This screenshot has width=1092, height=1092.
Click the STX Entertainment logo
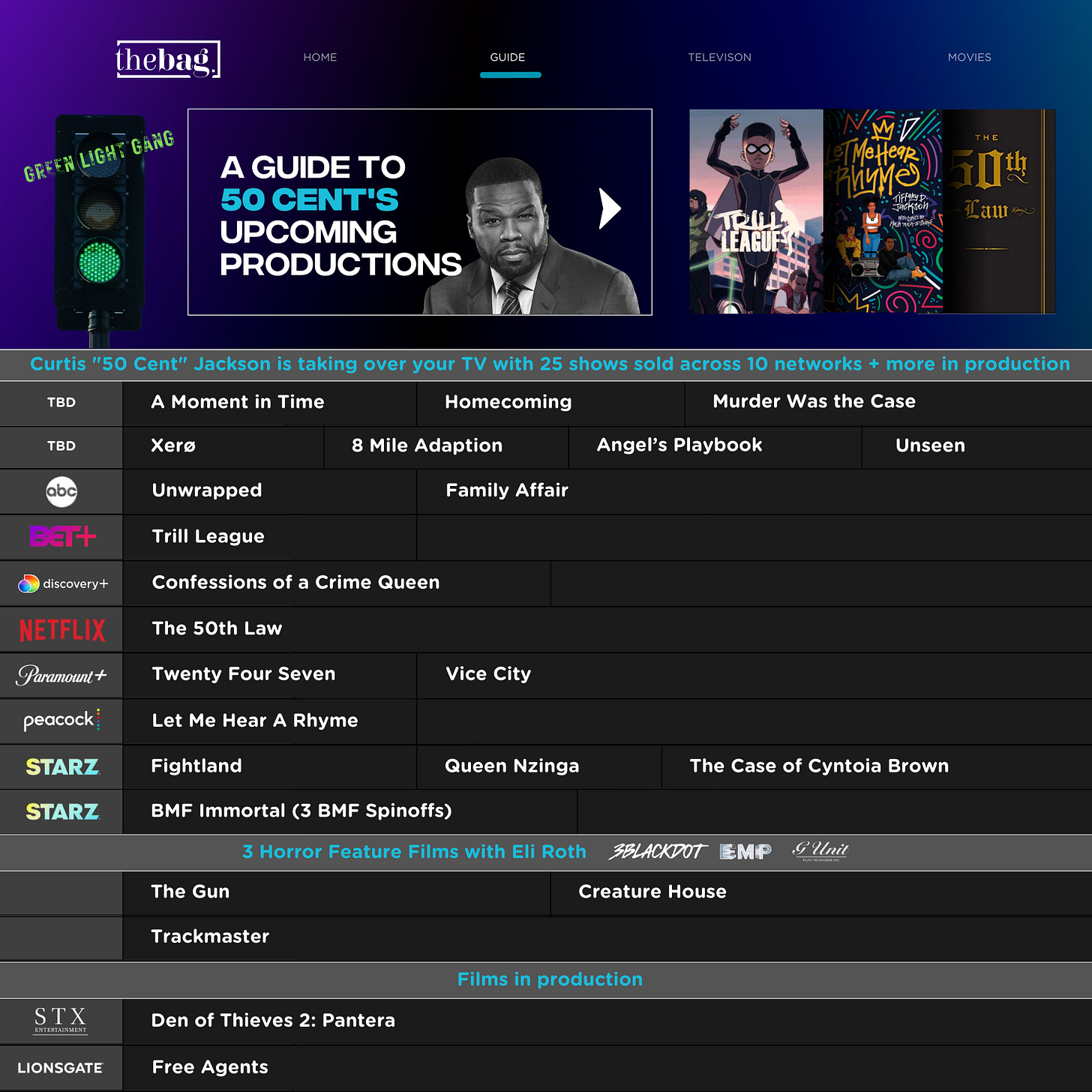pyautogui.click(x=61, y=1021)
